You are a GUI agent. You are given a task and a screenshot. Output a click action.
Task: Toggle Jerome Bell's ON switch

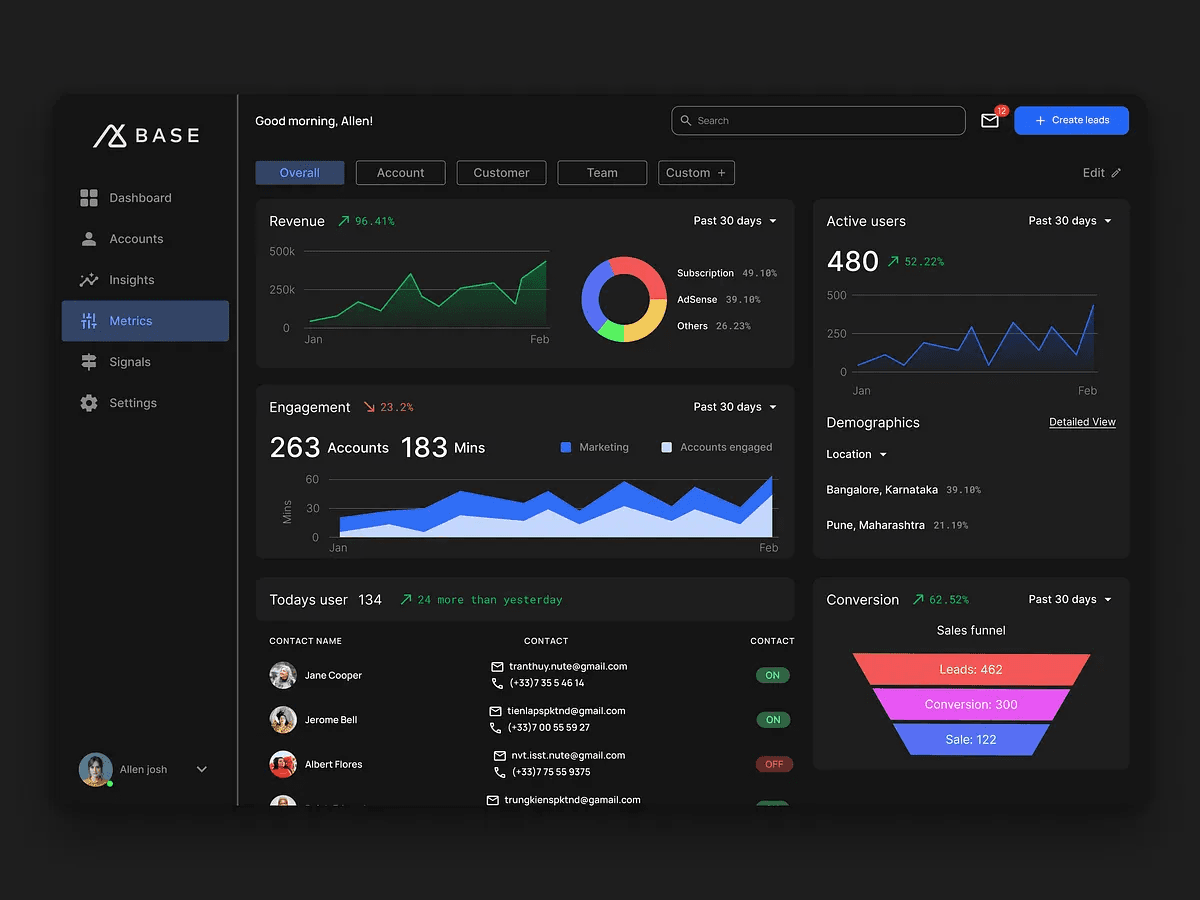(773, 720)
